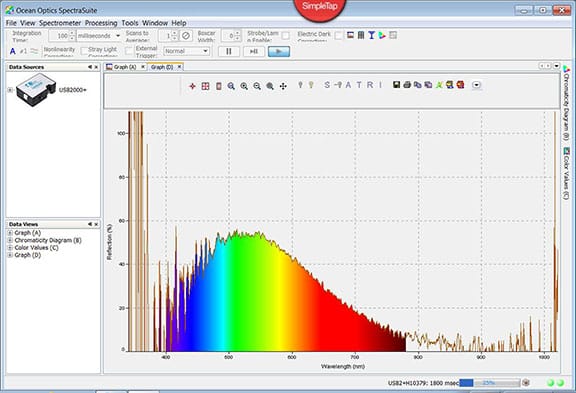This screenshot has width=576, height=393.
Task: Select the S scope mode icon
Action: tap(327, 85)
